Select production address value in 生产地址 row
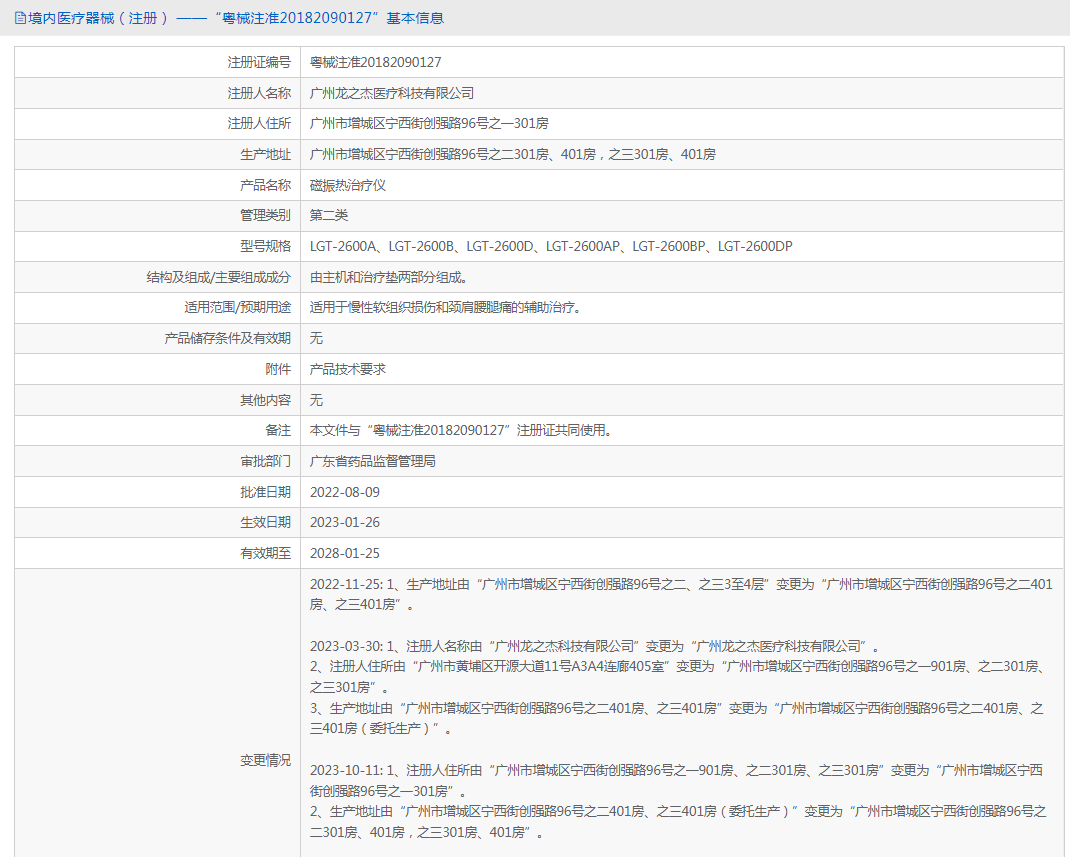This screenshot has width=1070, height=857. coord(512,154)
